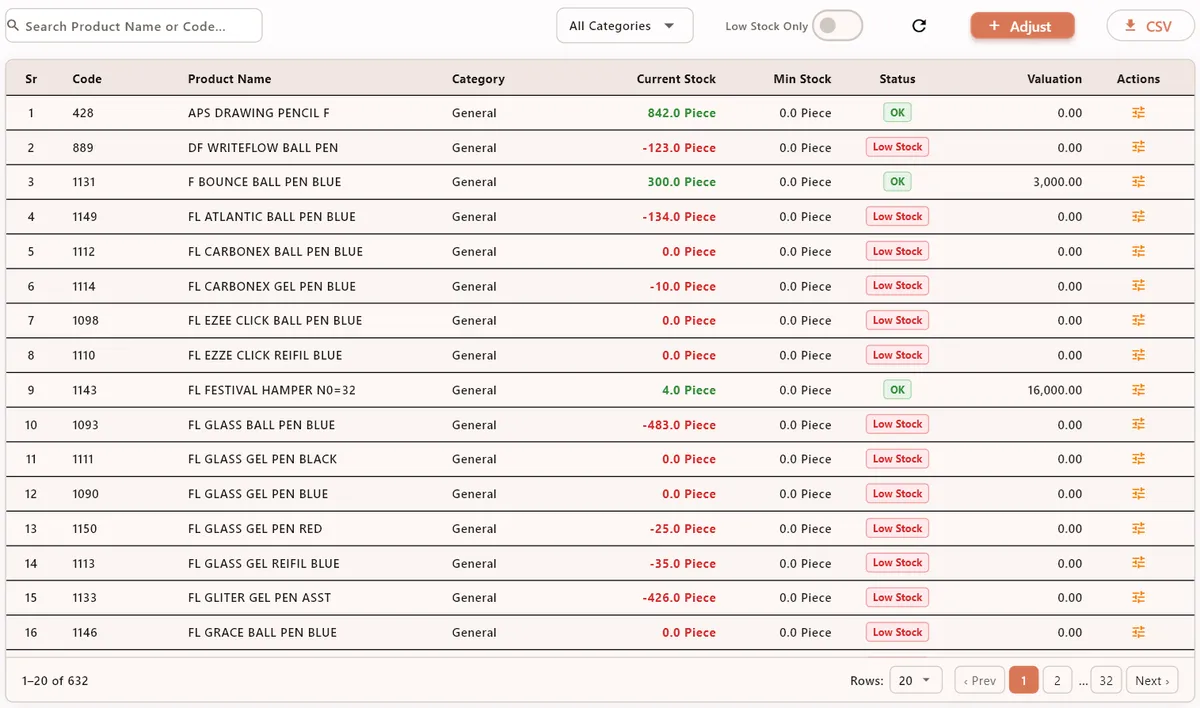Enable the Low Stock Only switch
This screenshot has height=708, width=1200.
click(838, 26)
